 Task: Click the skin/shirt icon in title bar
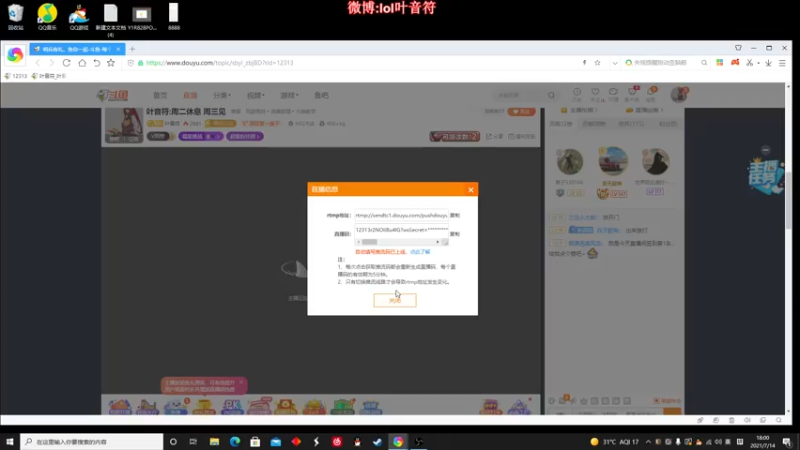point(738,48)
